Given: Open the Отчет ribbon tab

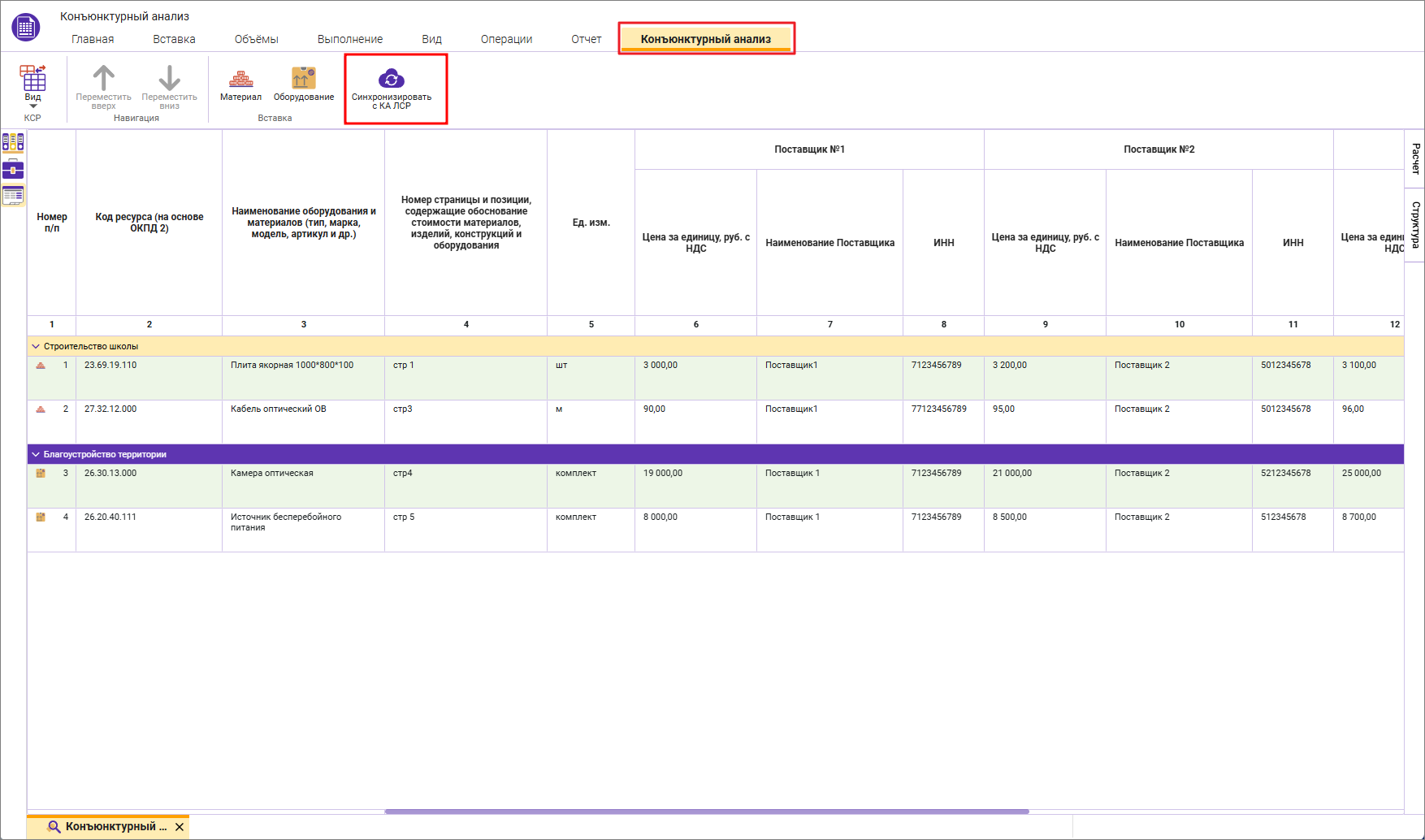Looking at the screenshot, I should pos(586,39).
